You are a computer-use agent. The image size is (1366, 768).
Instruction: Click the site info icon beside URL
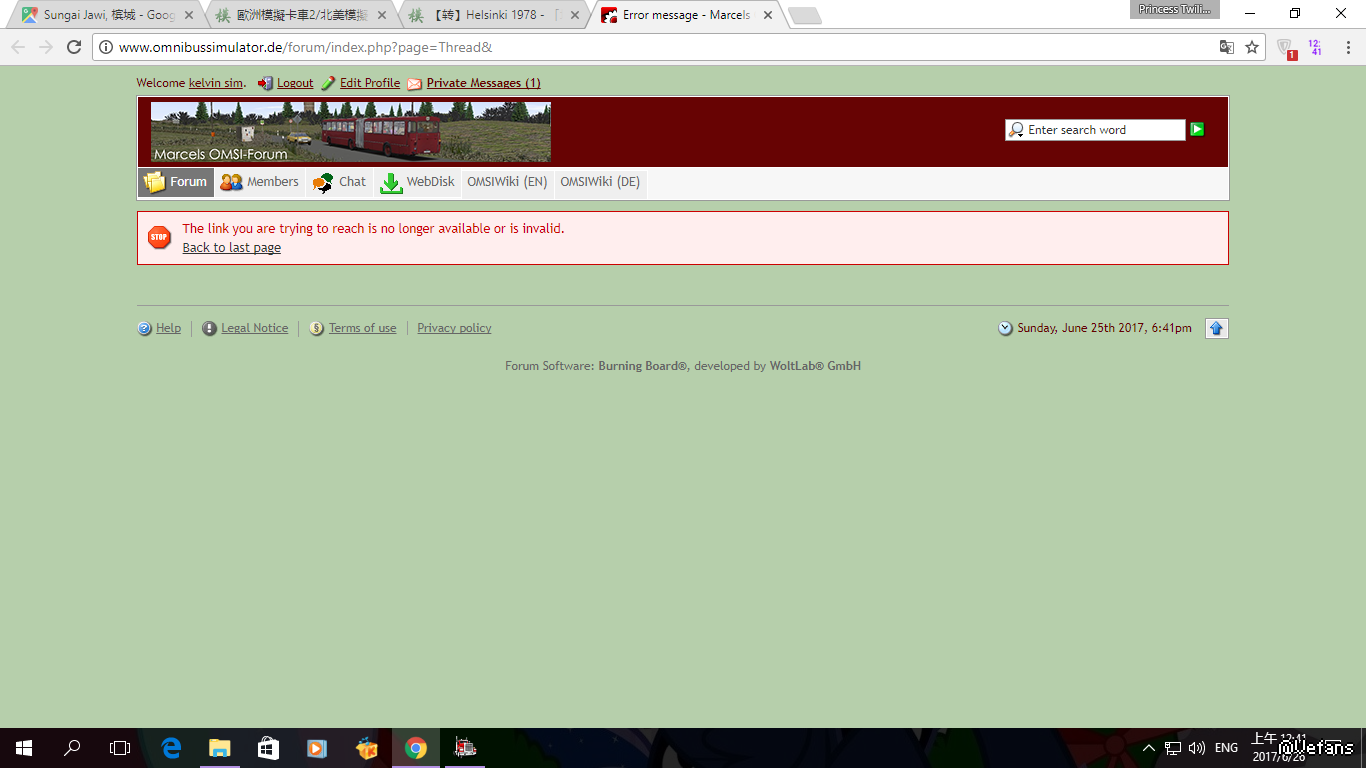[107, 47]
